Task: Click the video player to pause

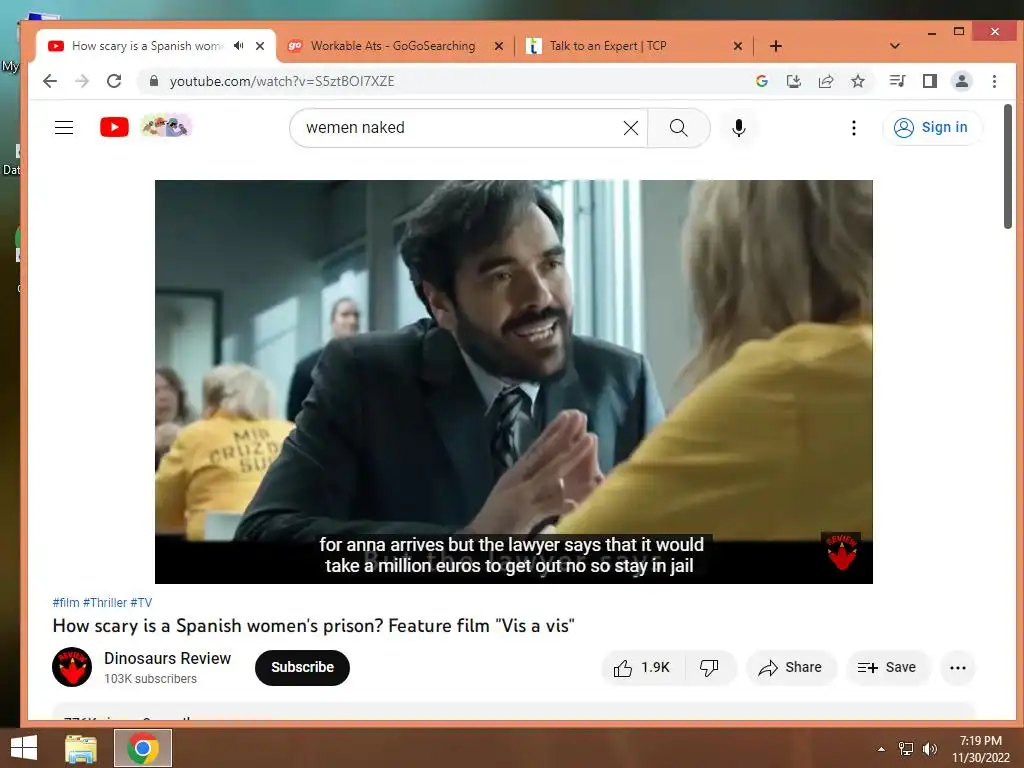Action: tap(513, 381)
